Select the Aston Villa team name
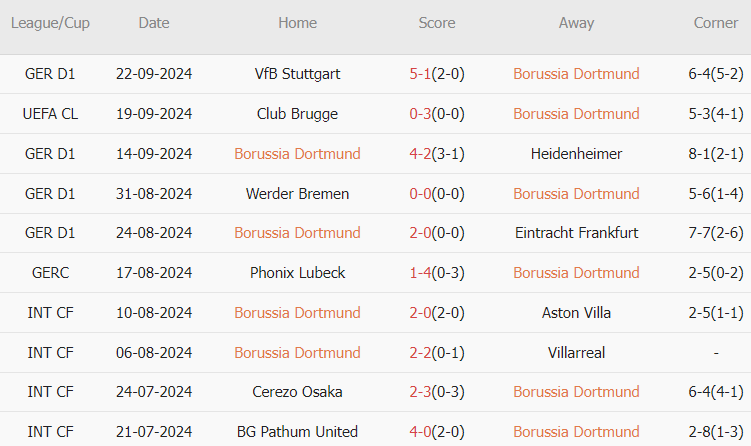 click(x=577, y=313)
